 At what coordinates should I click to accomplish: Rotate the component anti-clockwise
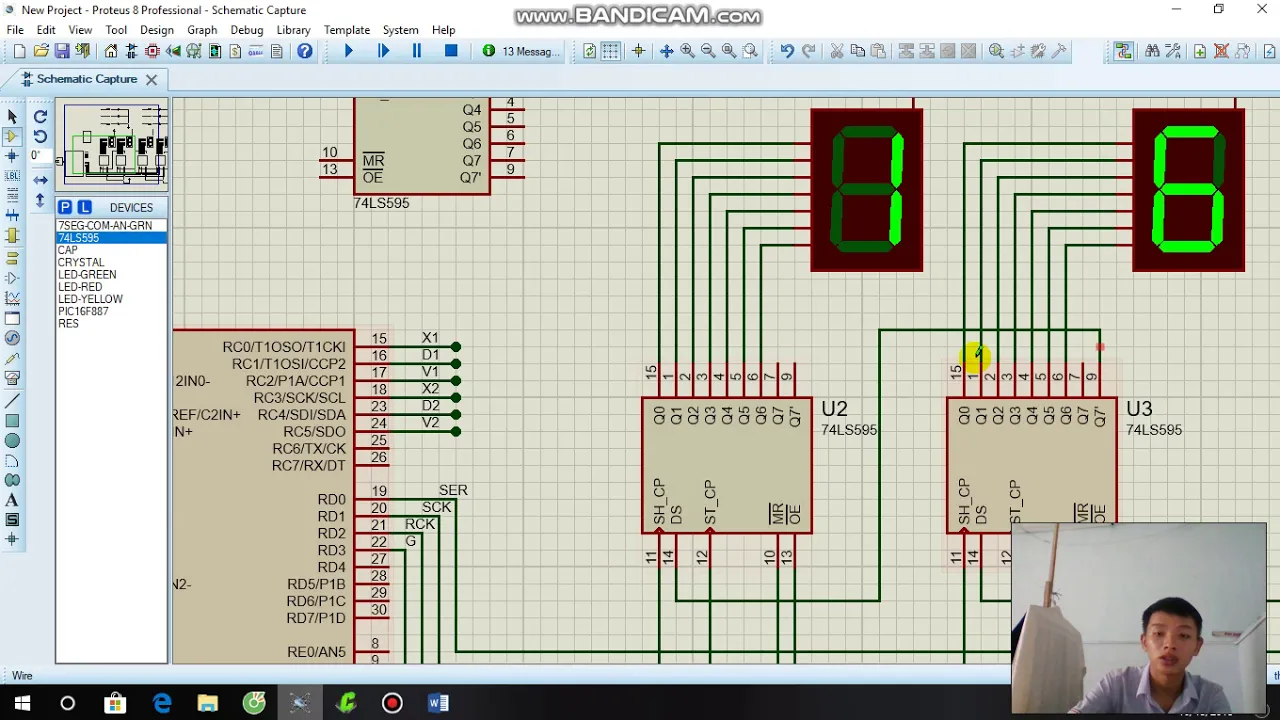point(40,136)
